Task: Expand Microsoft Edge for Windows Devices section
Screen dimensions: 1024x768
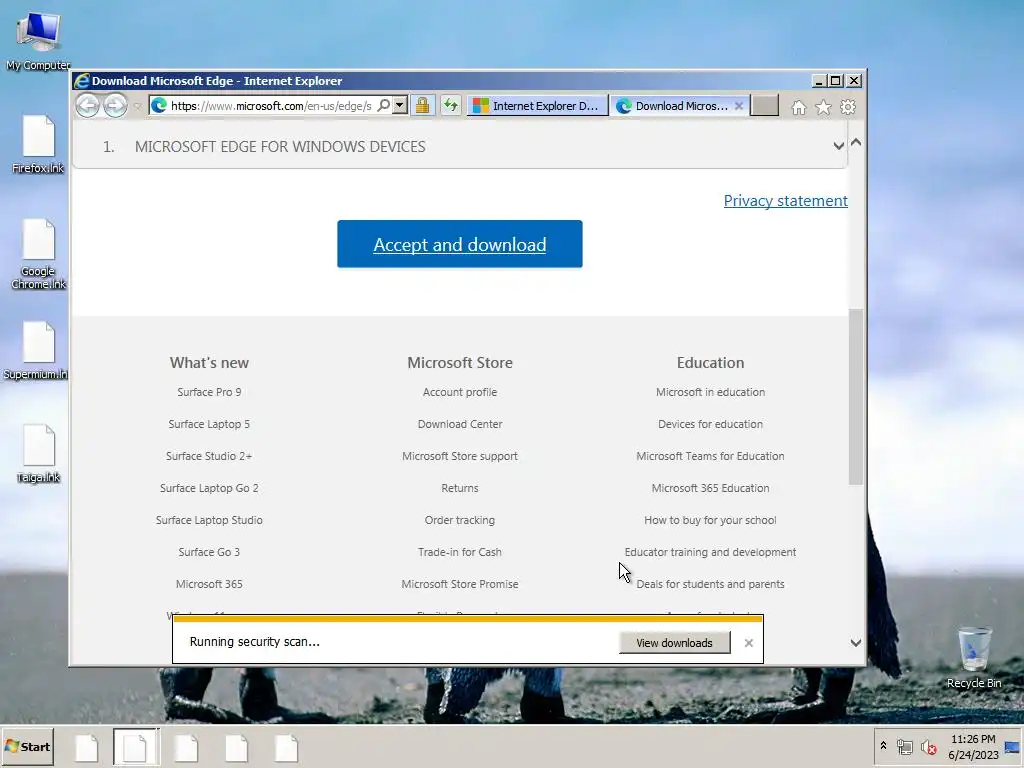Action: (x=460, y=146)
